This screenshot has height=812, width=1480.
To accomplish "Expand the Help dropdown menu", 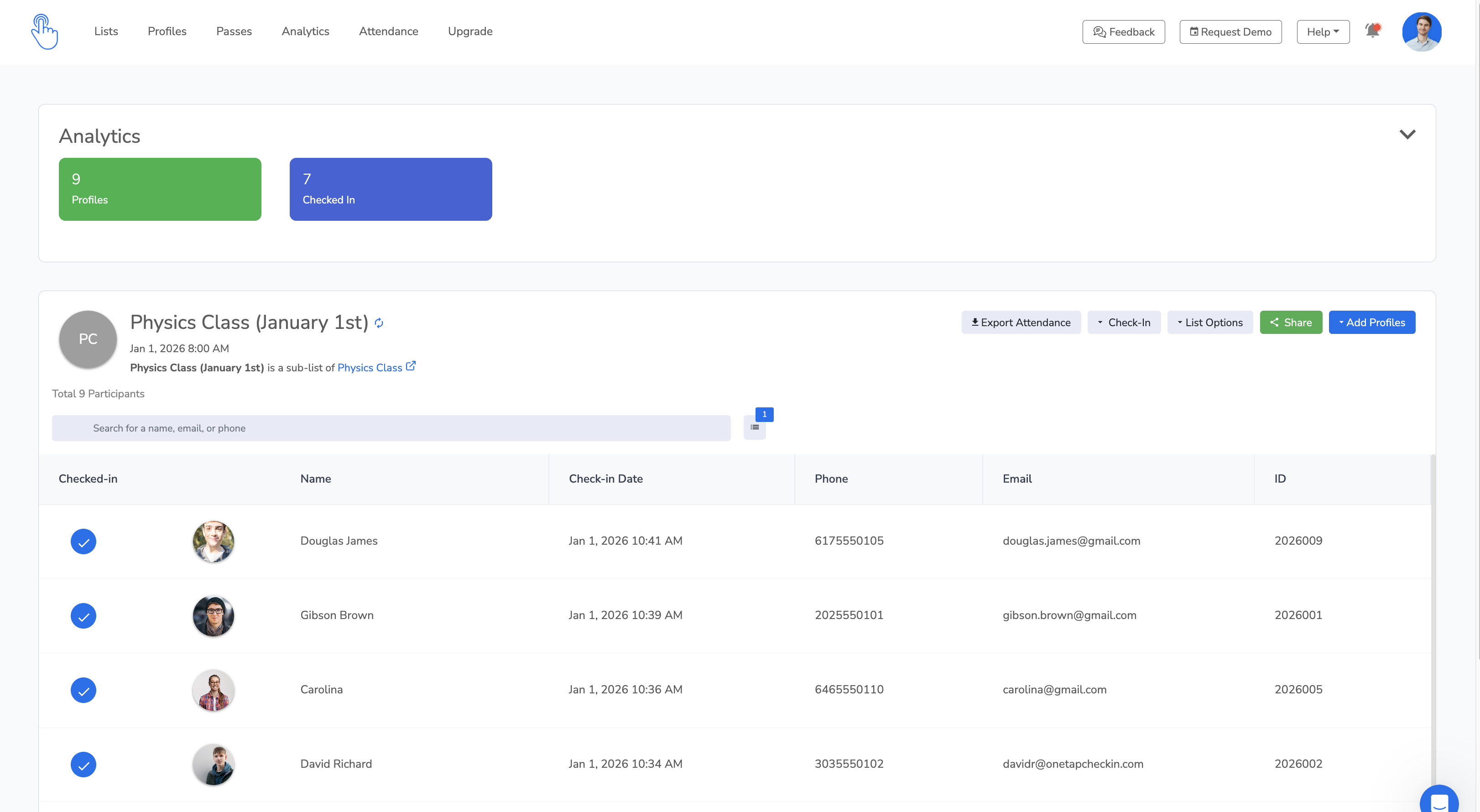I will [1323, 31].
